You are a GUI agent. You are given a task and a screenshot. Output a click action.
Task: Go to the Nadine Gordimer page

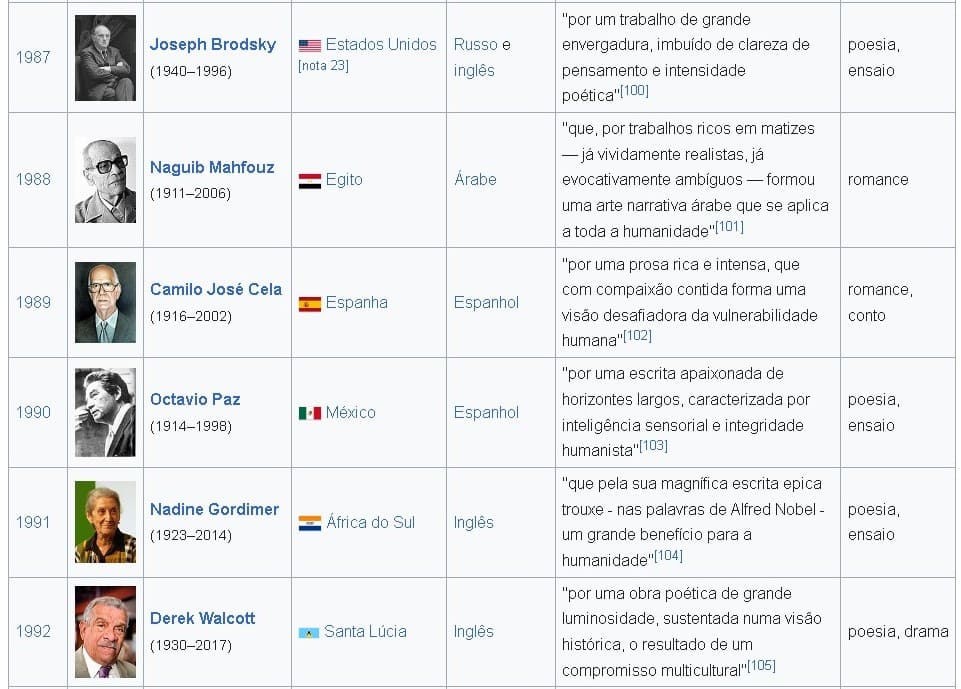coord(214,509)
